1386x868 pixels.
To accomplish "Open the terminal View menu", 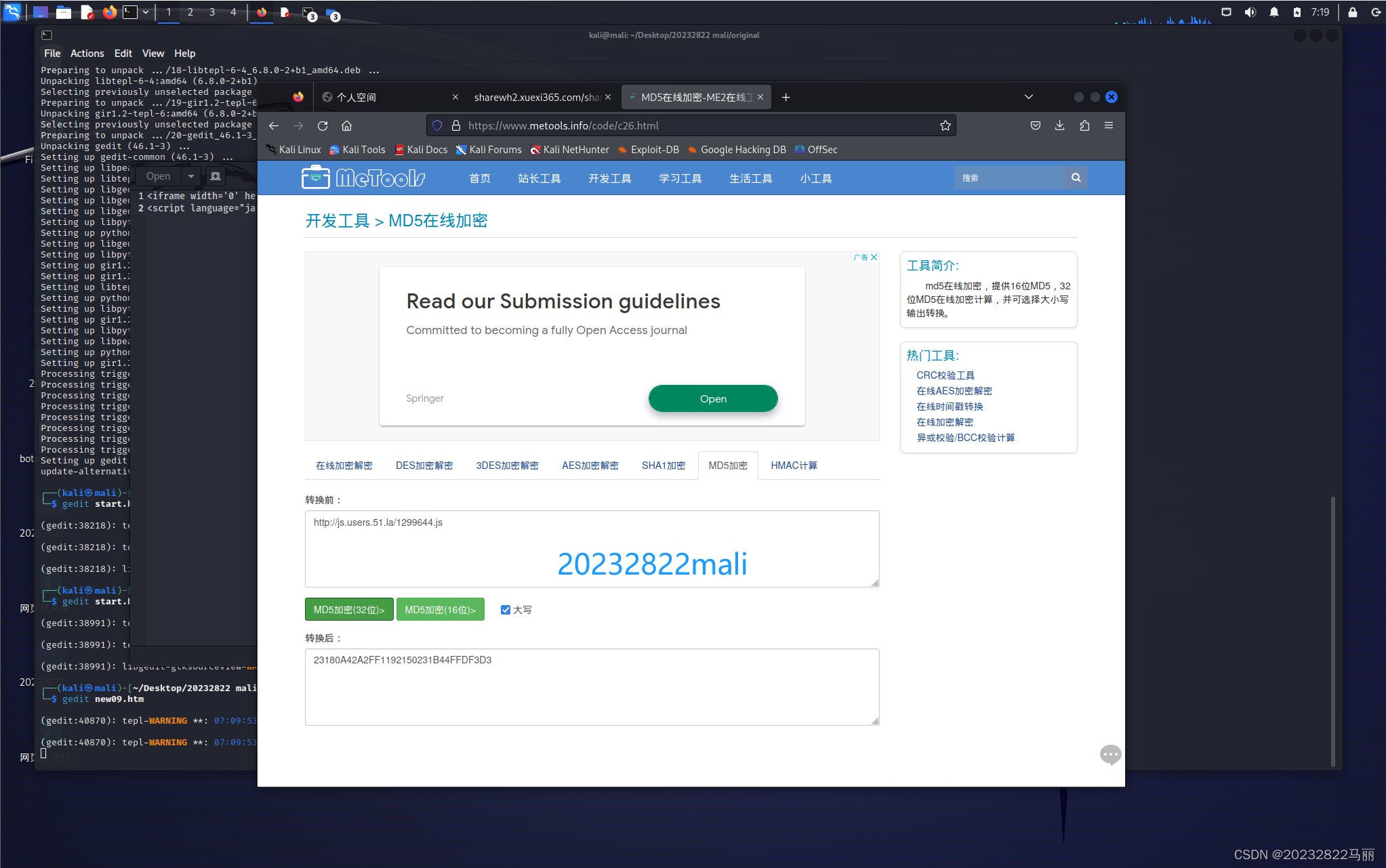I will (153, 54).
